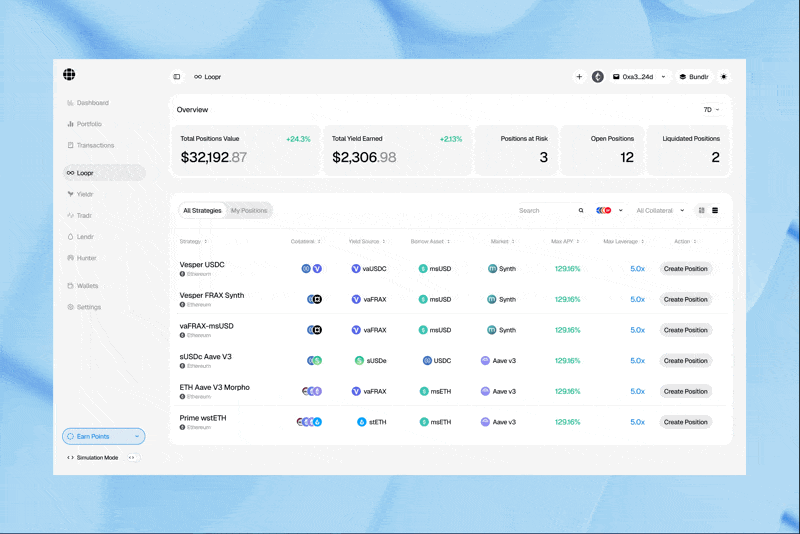Click the Total Yield Earned $2,306.98
The width and height of the screenshot is (800, 534).
pos(364,157)
